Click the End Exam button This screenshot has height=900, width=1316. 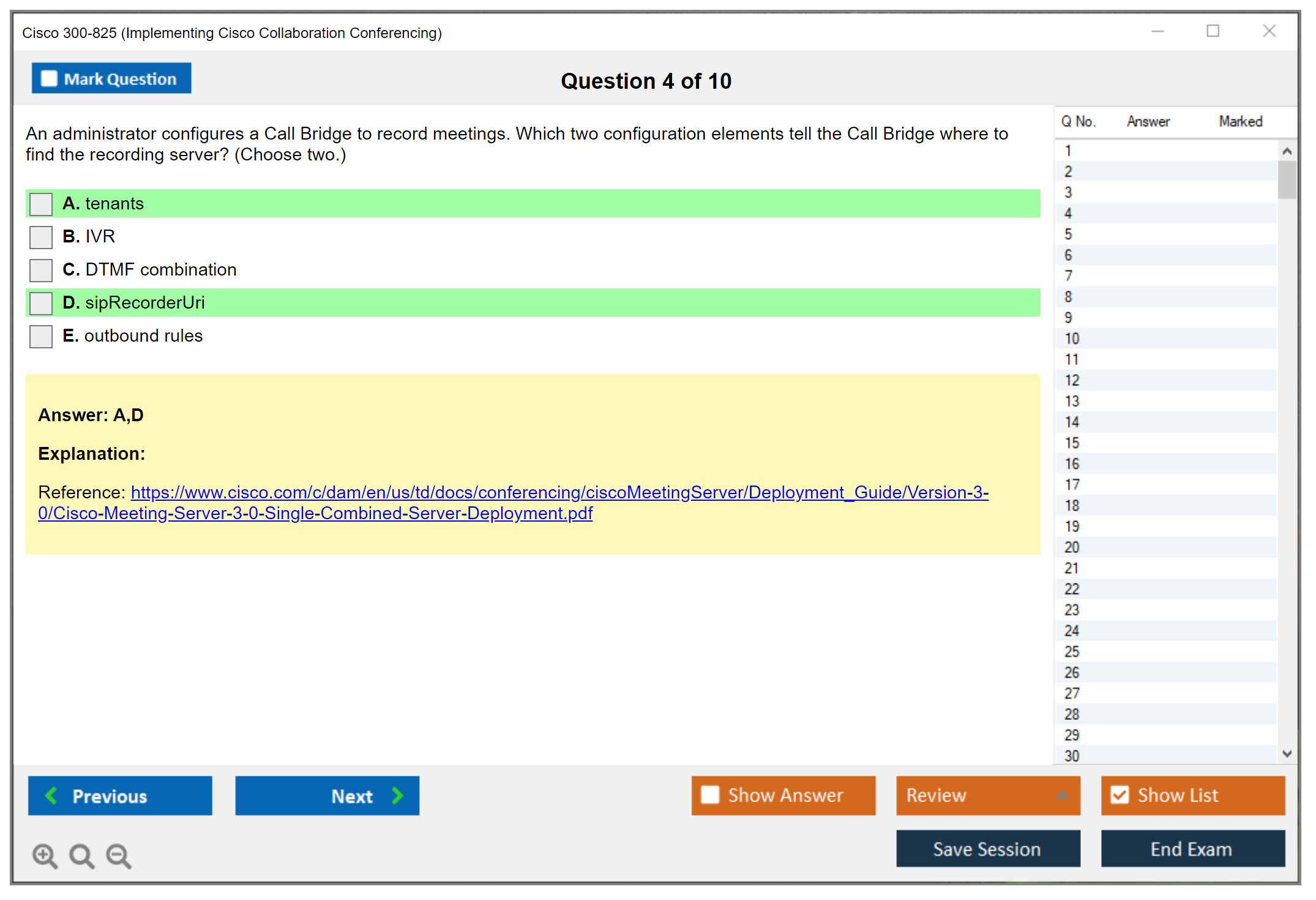point(1192,849)
